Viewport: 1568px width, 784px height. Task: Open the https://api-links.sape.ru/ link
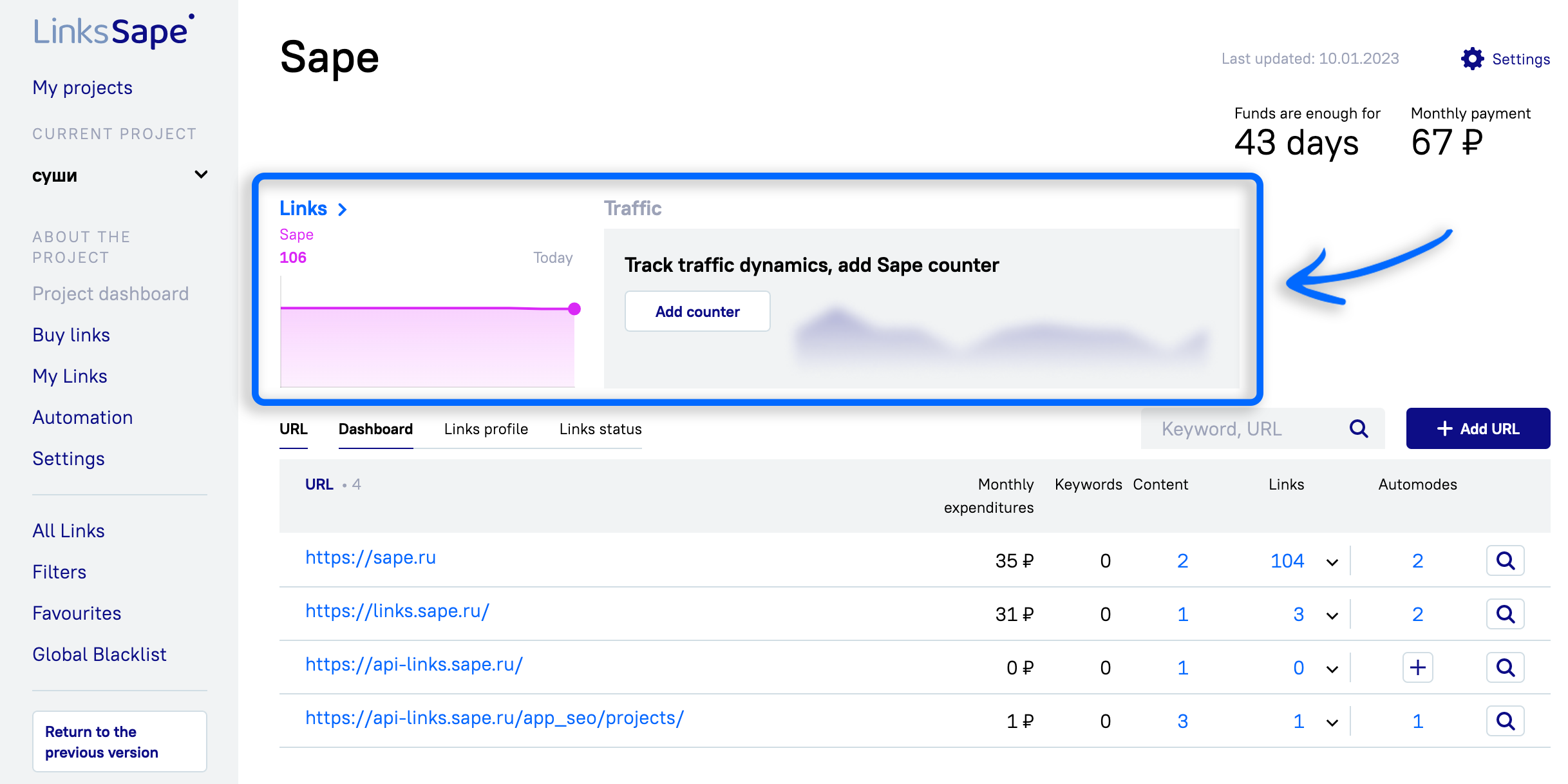pos(414,664)
